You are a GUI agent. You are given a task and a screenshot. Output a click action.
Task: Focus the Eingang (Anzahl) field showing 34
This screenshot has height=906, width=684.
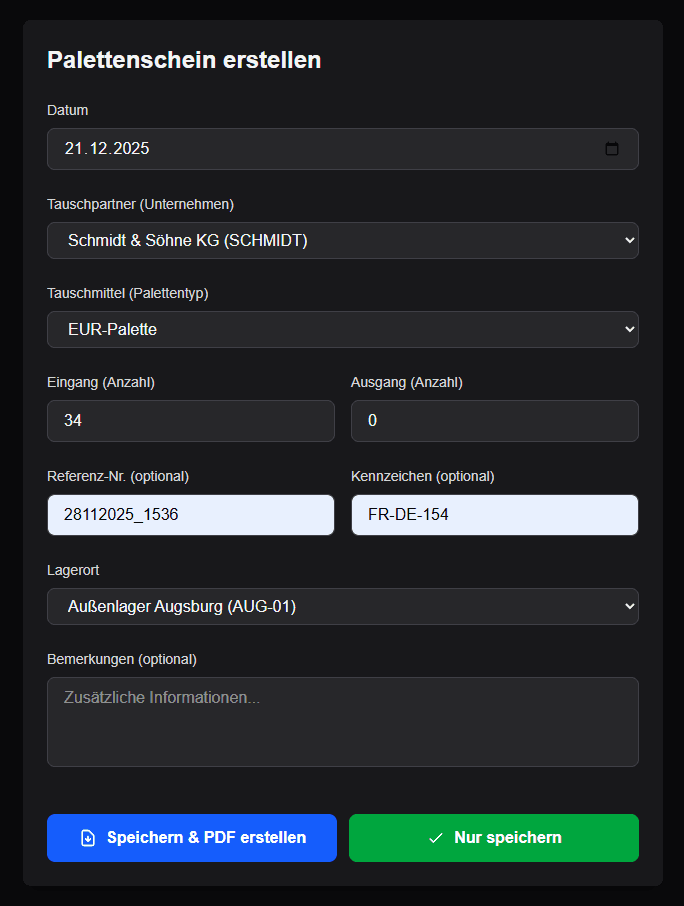coord(190,421)
